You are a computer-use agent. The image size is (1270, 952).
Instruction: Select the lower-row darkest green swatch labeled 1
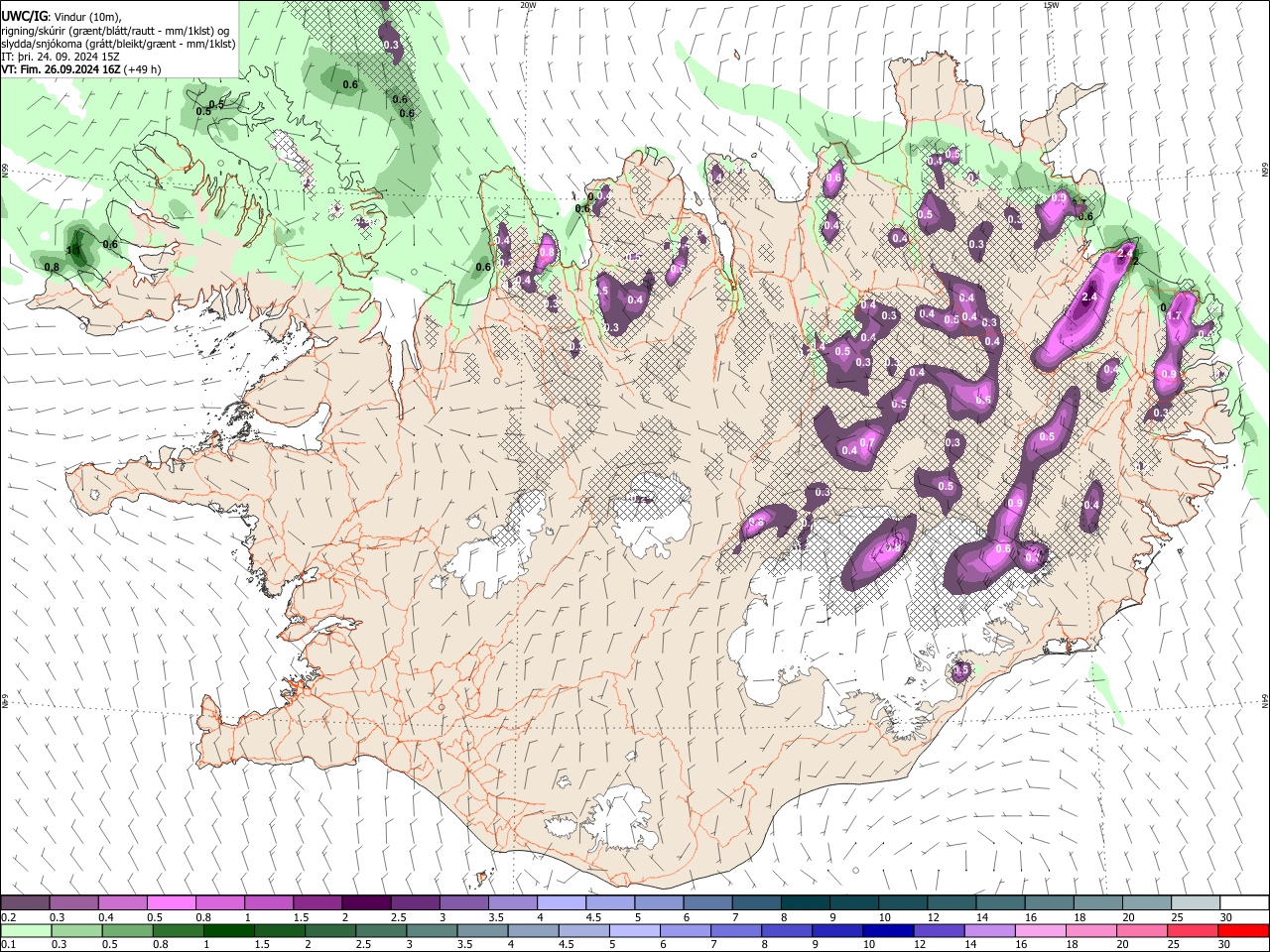click(x=228, y=930)
